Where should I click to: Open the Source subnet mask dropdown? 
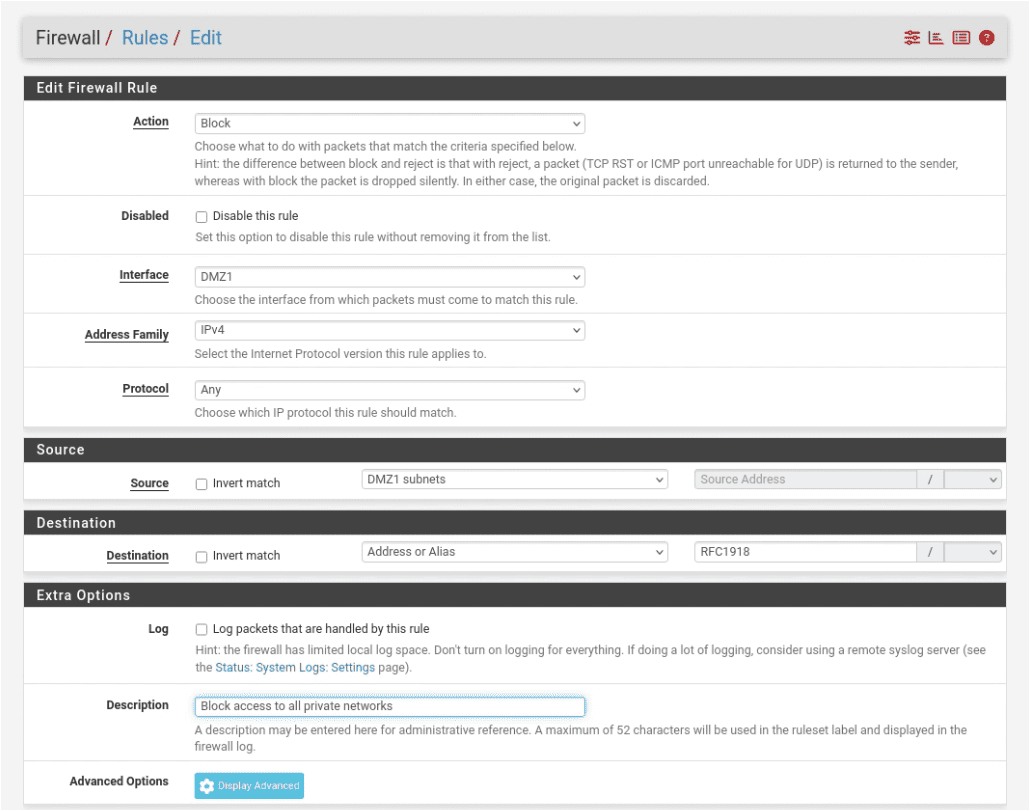(972, 479)
